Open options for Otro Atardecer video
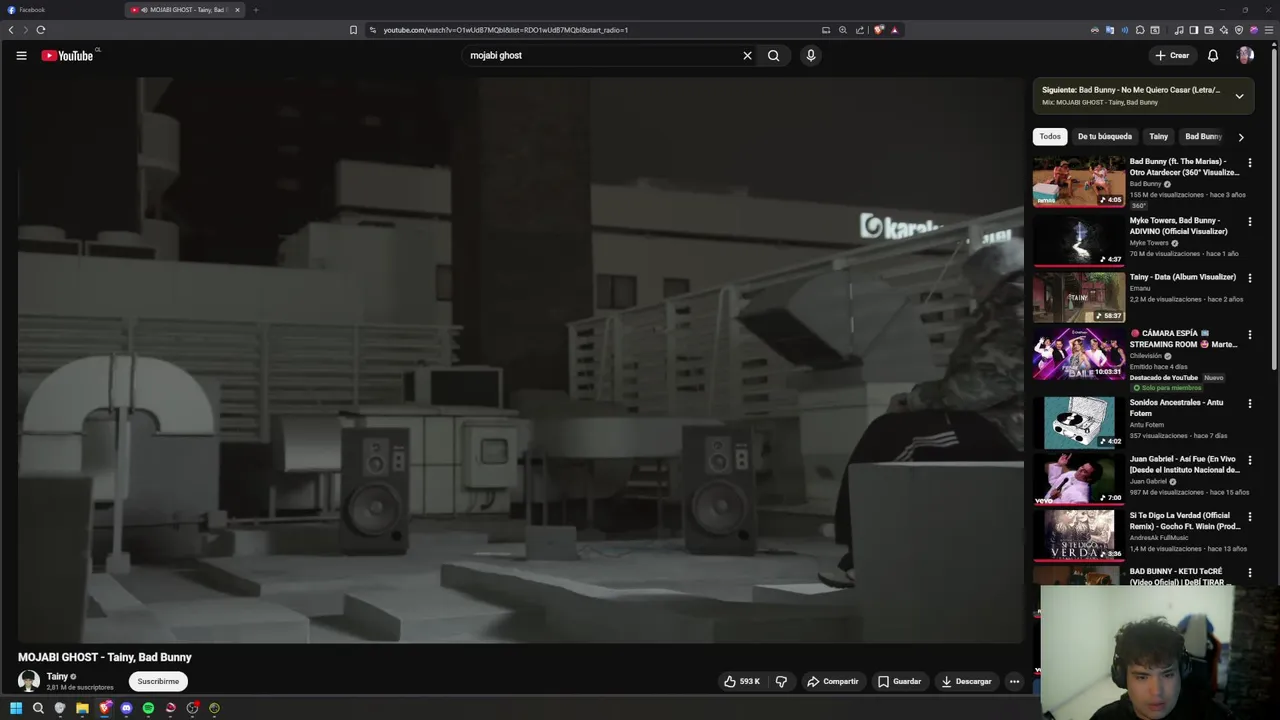Image resolution: width=1280 pixels, height=720 pixels. pyautogui.click(x=1249, y=163)
